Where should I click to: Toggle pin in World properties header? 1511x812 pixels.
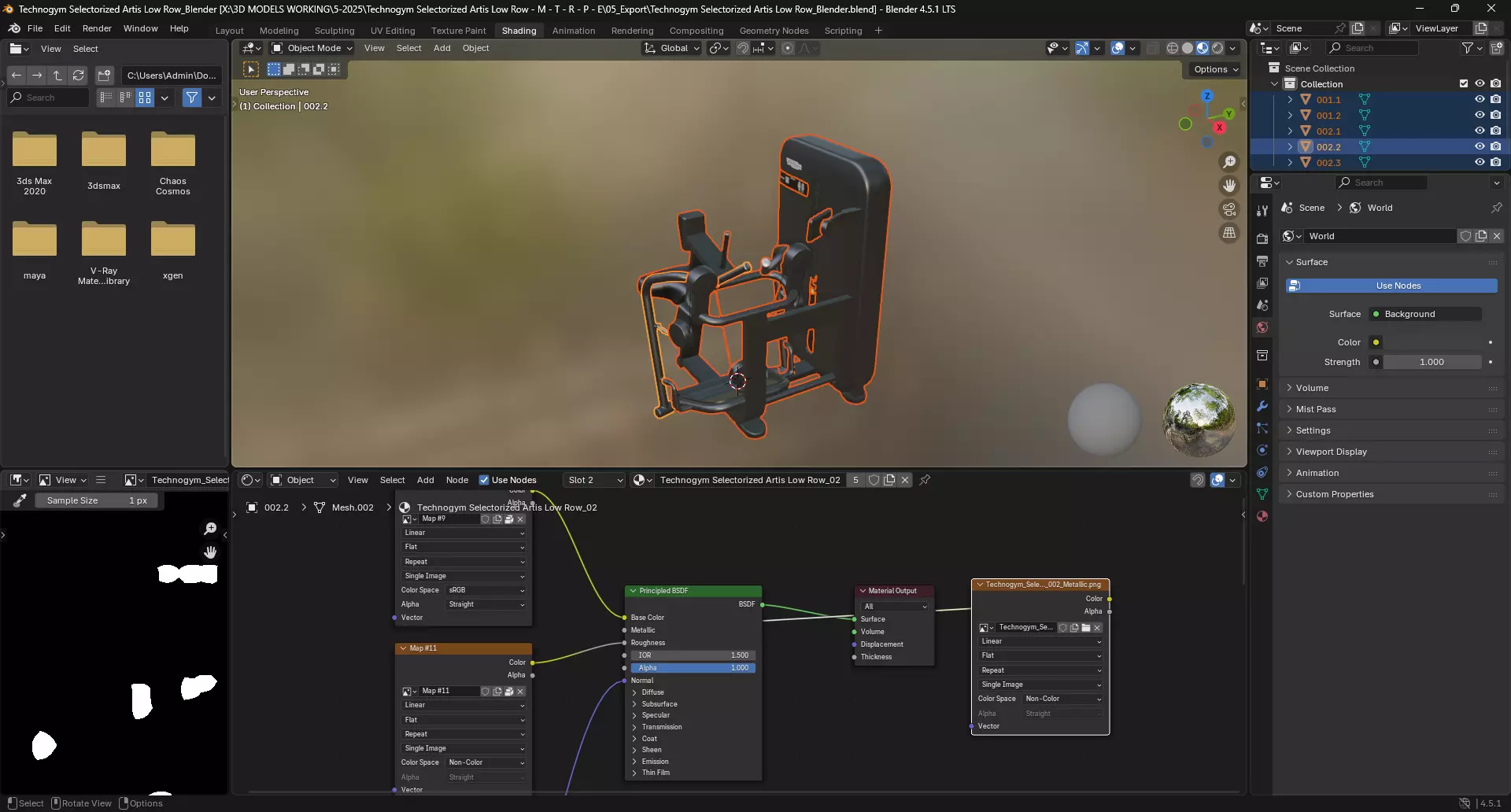pyautogui.click(x=1496, y=208)
